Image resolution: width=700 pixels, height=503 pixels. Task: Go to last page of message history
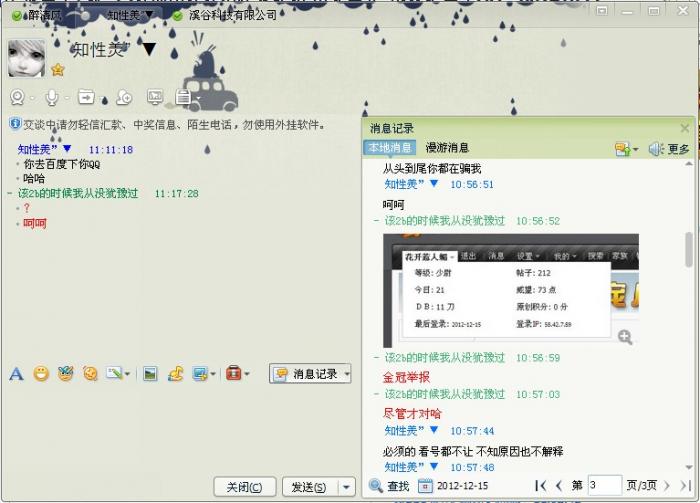(x=685, y=486)
